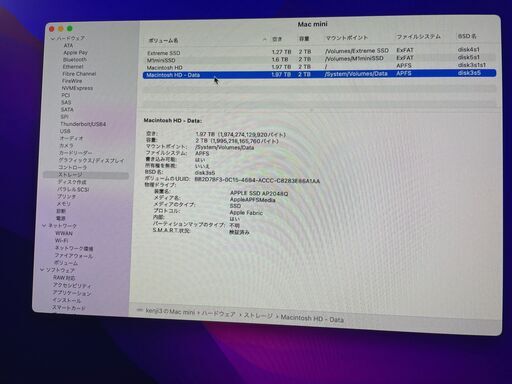Select パラレル SCSI in the sidebar

click(x=73, y=189)
